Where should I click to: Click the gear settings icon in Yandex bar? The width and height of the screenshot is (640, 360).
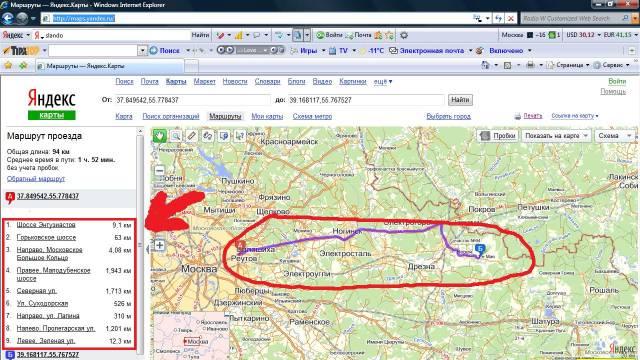(404, 35)
